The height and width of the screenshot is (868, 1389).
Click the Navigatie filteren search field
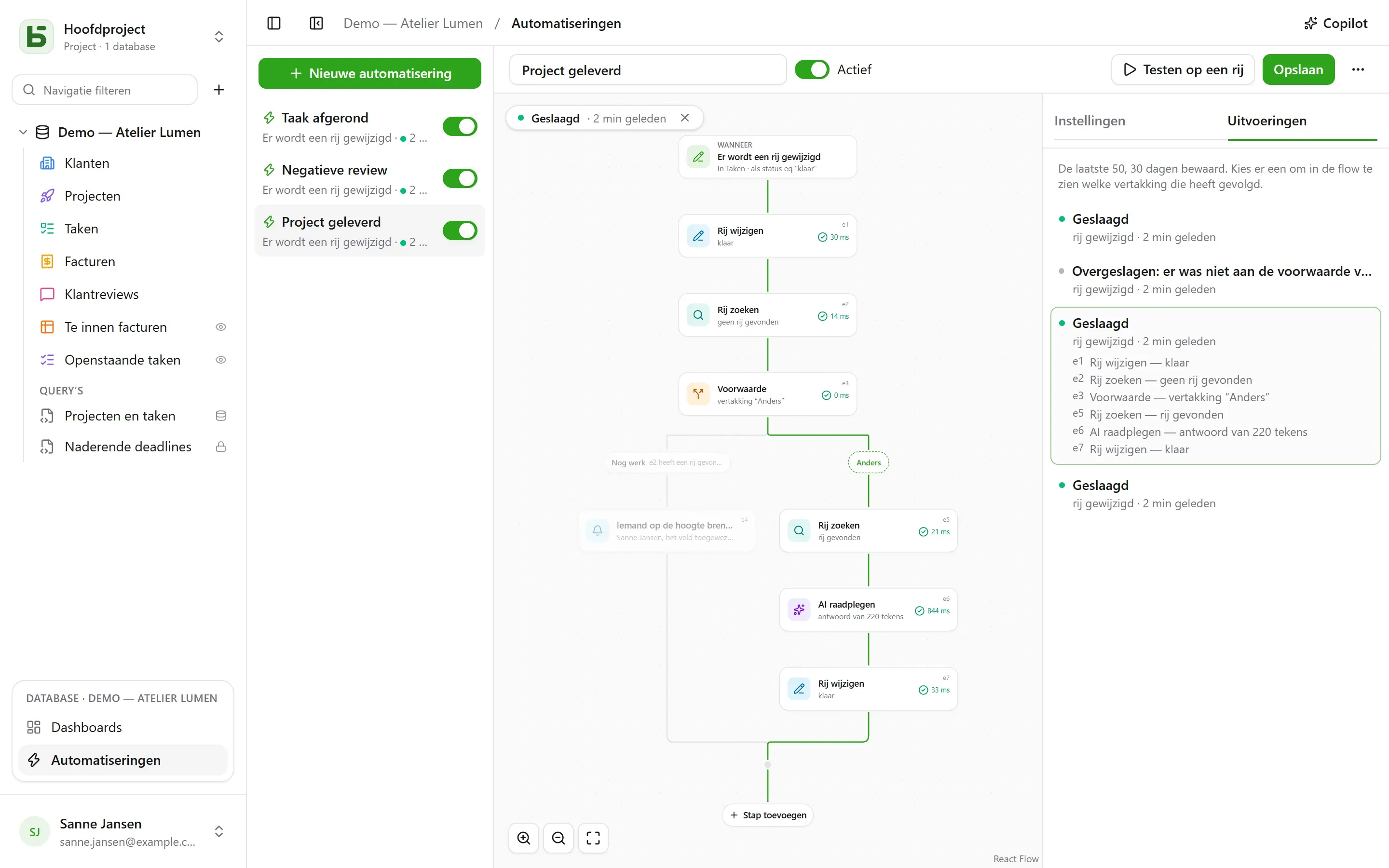click(105, 90)
